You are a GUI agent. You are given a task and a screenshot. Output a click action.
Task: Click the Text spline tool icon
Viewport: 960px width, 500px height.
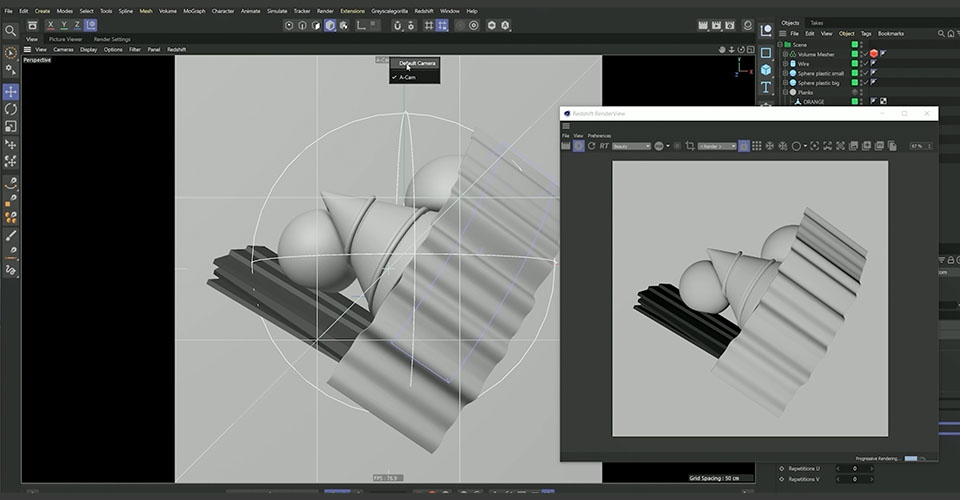(x=766, y=88)
